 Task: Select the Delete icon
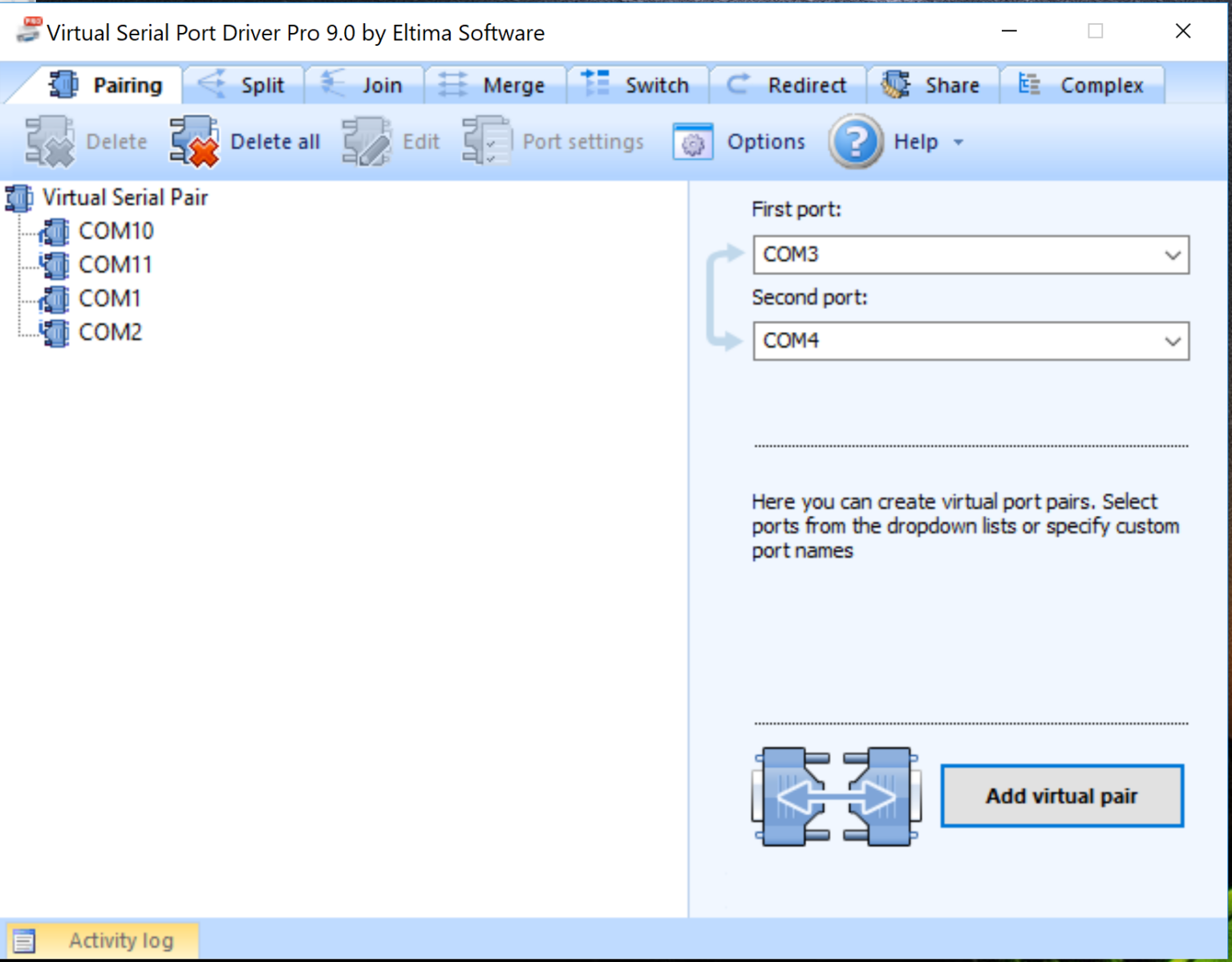tap(50, 141)
